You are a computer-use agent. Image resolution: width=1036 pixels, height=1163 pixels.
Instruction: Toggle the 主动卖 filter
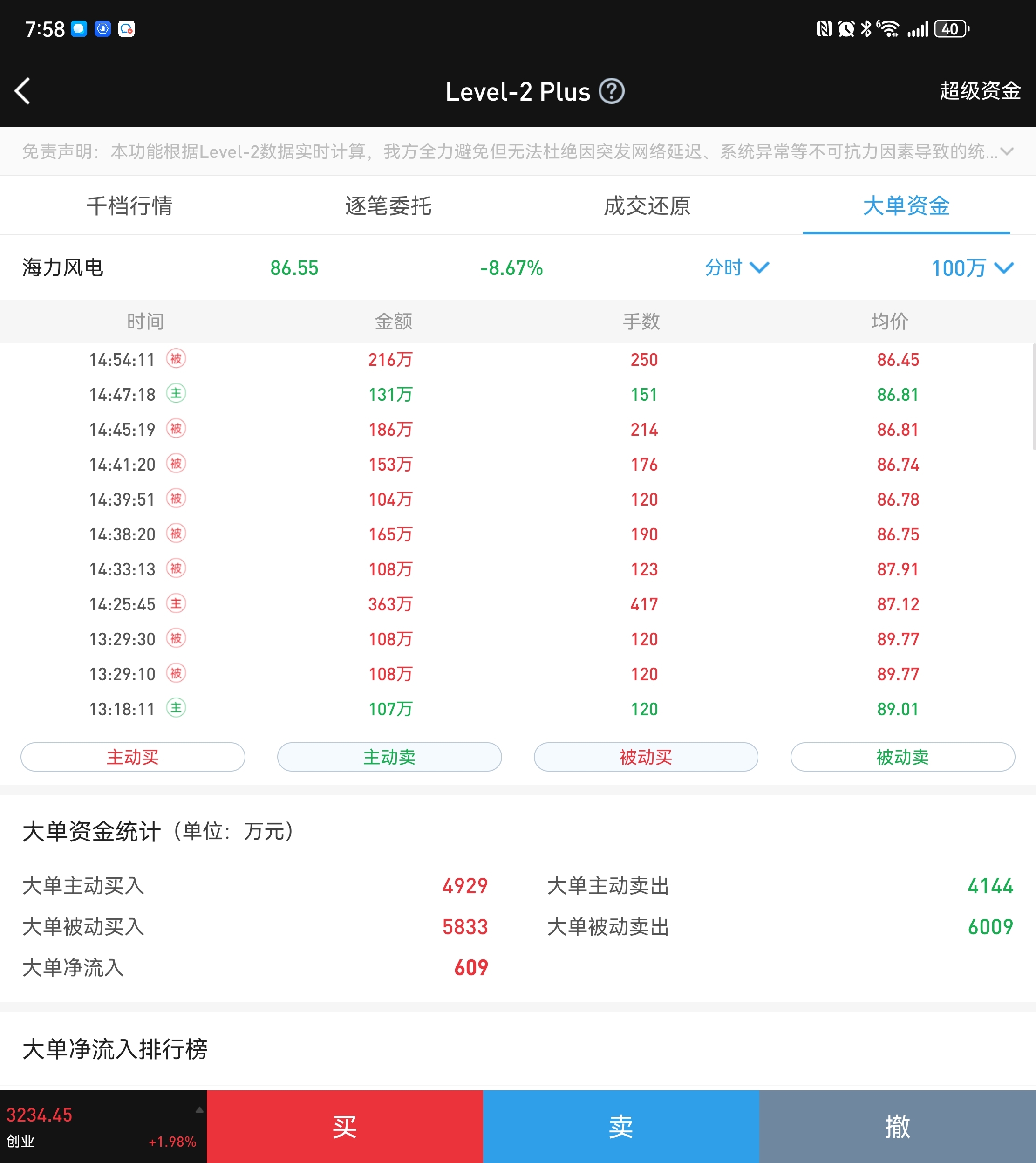click(389, 757)
